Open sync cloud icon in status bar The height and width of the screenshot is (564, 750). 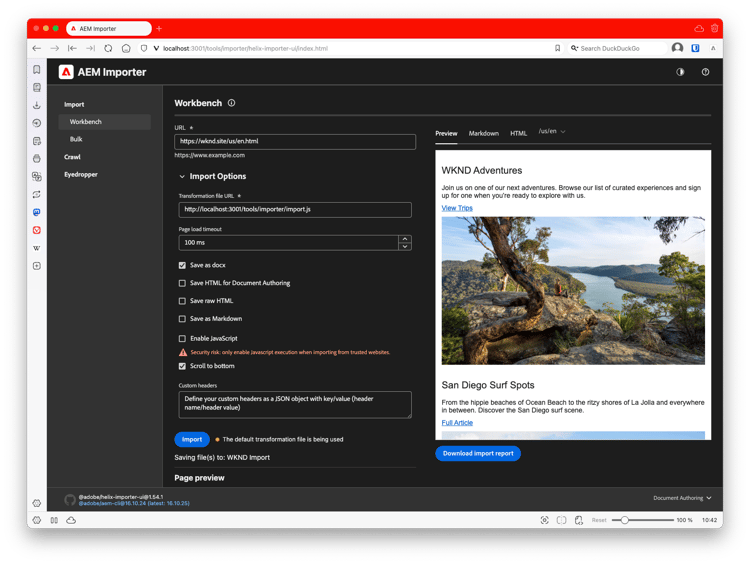coord(71,520)
